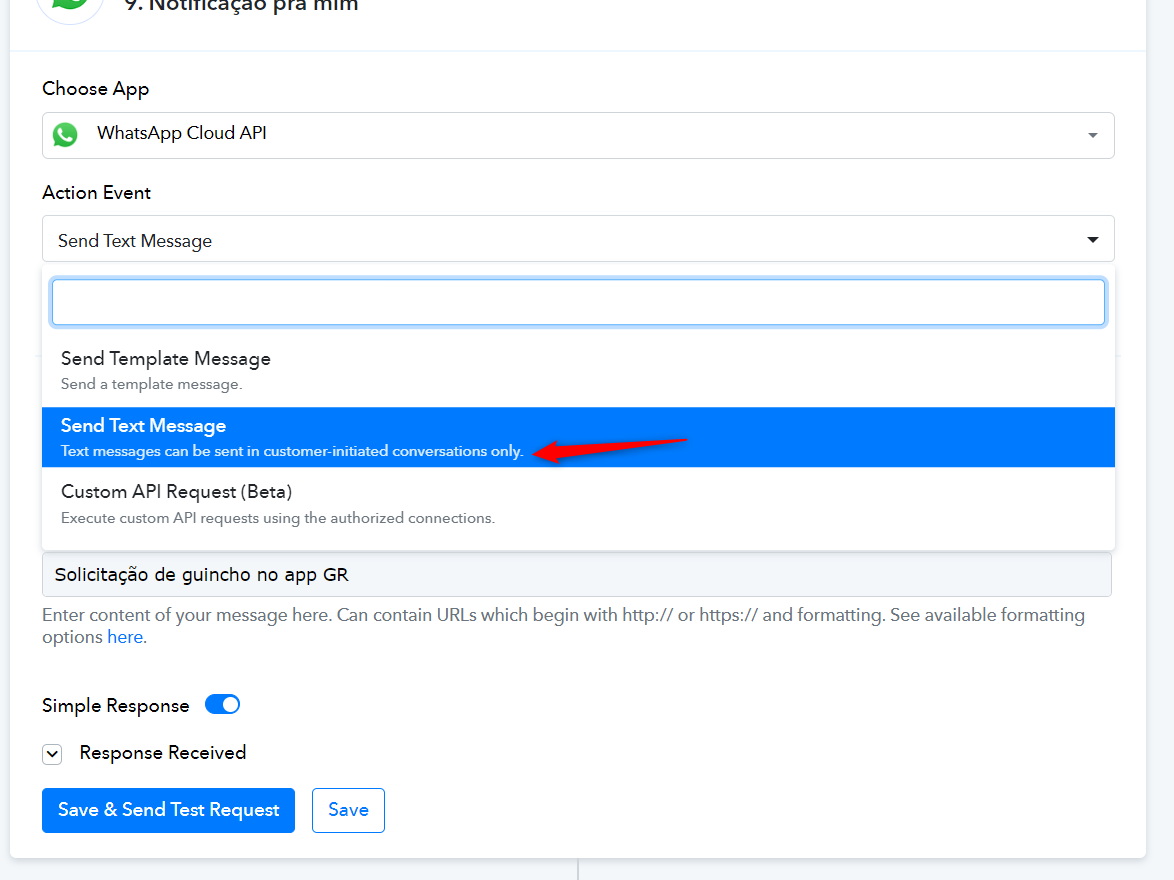Click the Save button
The height and width of the screenshot is (880, 1174).
348,810
